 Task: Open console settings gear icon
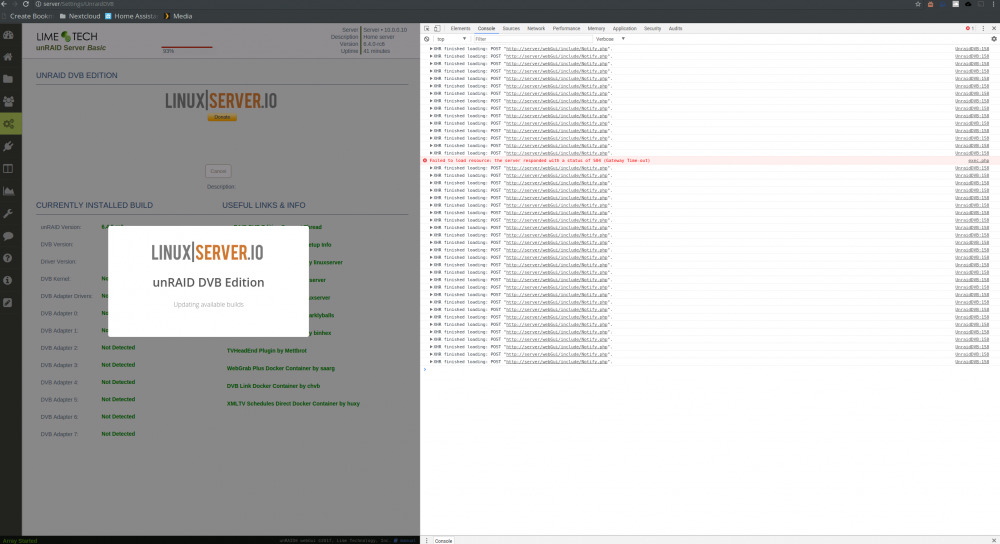tap(994, 39)
